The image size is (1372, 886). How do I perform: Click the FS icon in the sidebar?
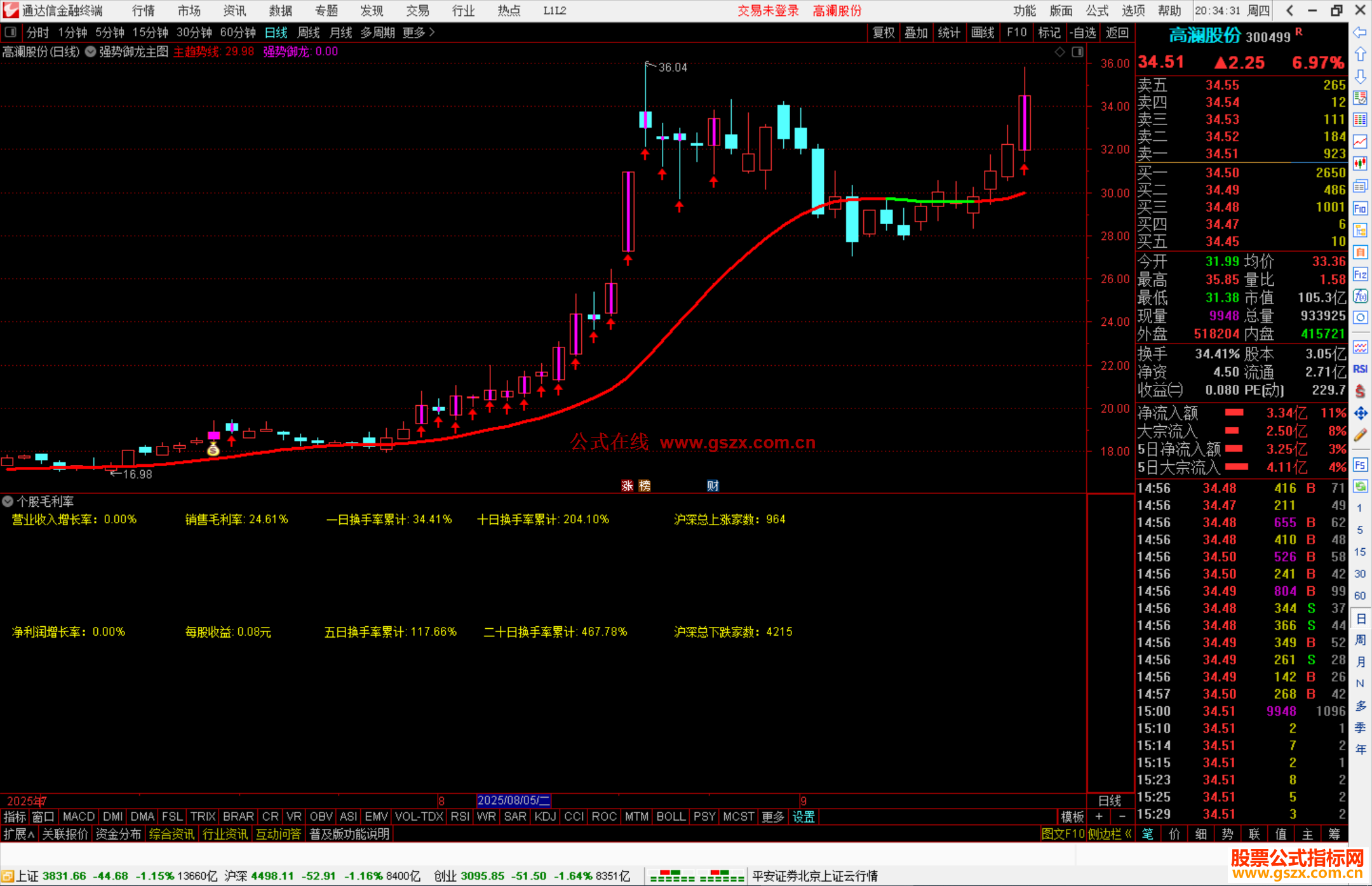click(1360, 465)
